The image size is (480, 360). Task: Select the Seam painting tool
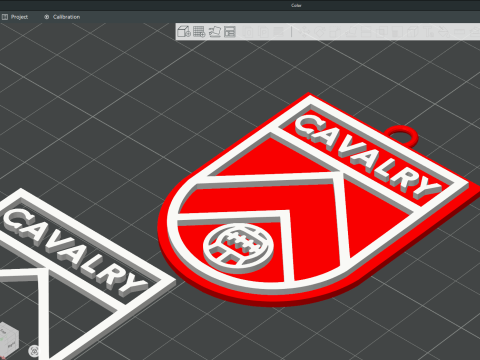coord(413,32)
